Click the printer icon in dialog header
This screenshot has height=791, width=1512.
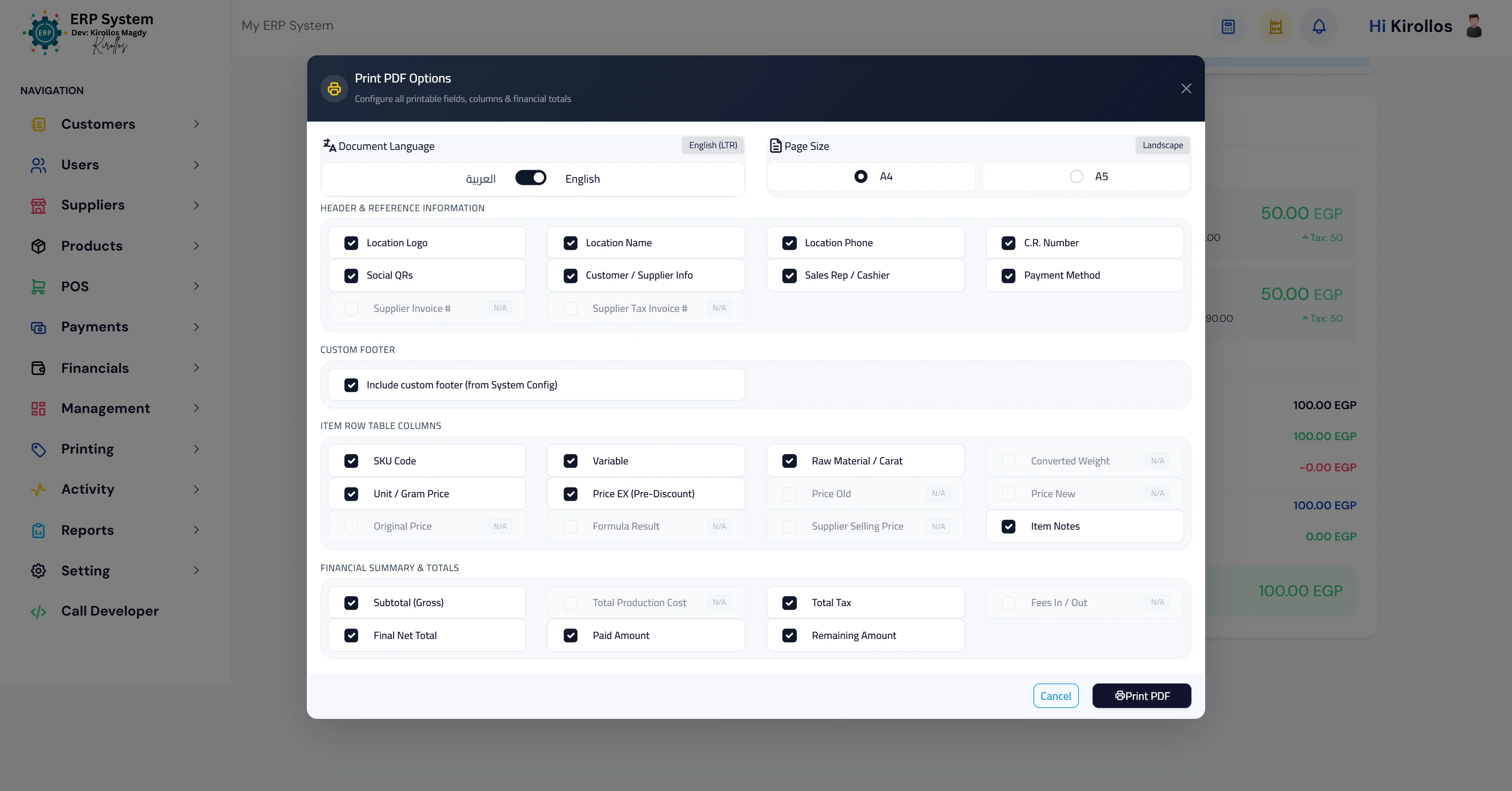pos(334,89)
